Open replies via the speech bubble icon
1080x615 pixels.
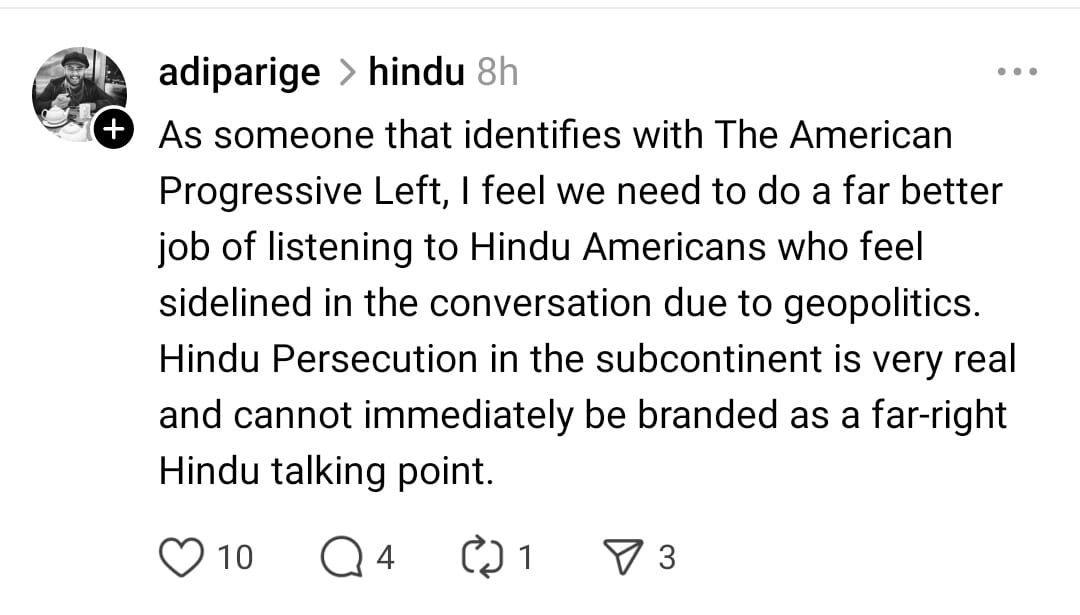340,557
